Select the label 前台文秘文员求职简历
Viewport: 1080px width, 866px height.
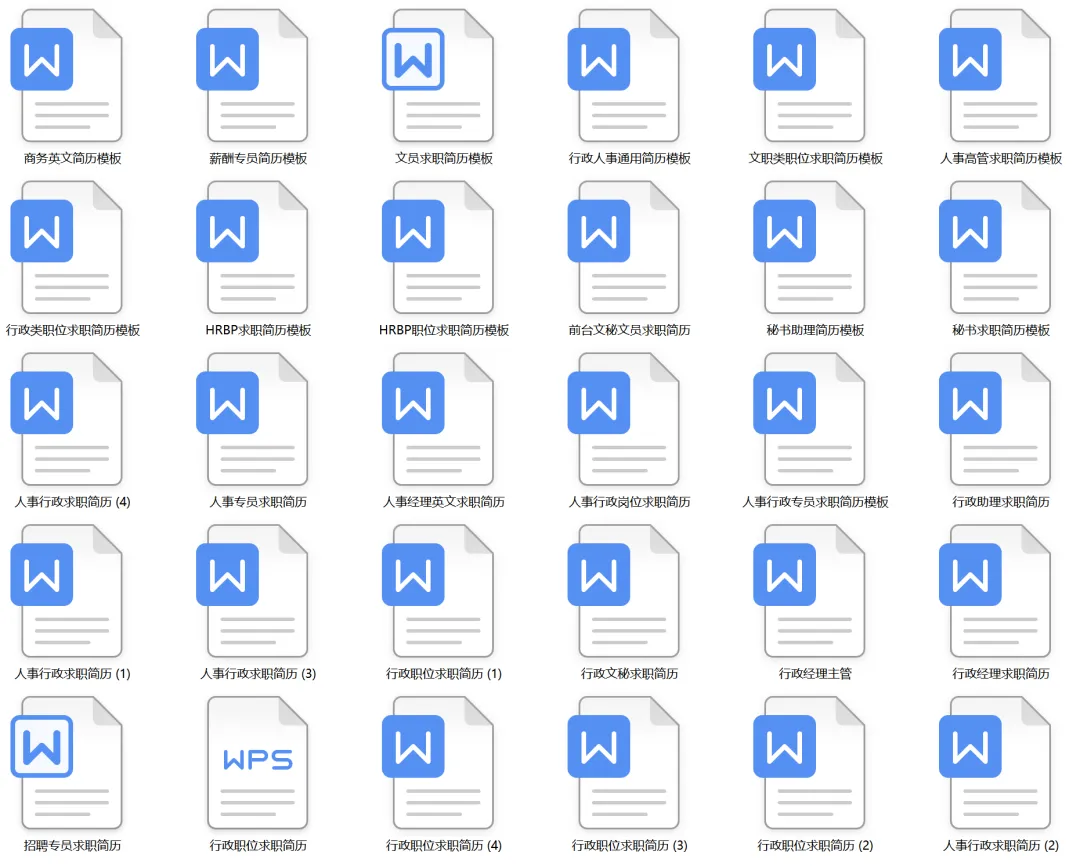pos(630,330)
